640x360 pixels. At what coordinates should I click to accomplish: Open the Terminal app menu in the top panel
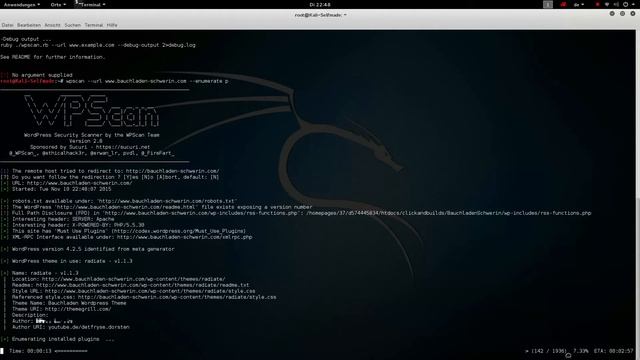pos(90,4)
